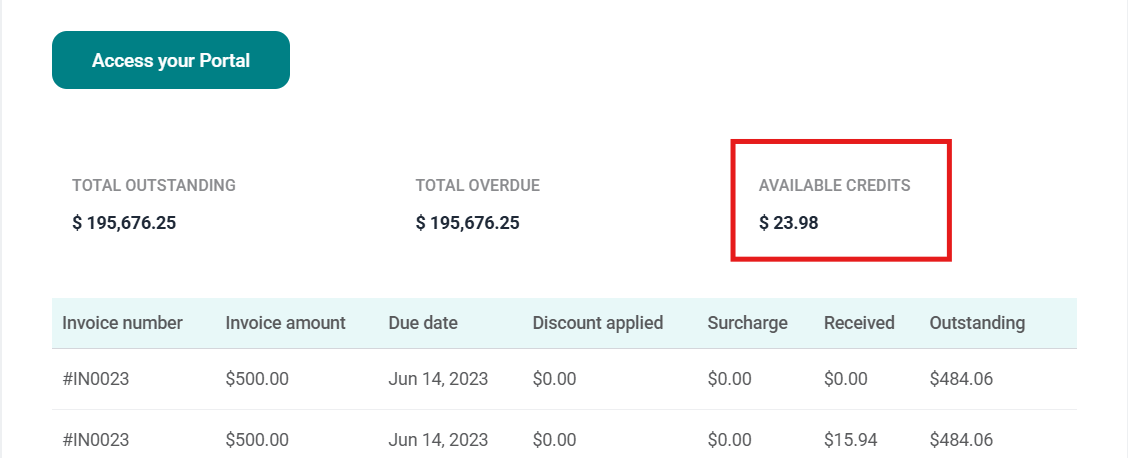Click the first row's Jun 14, 2023 due date
Screen dimensions: 1128x458
[438, 379]
